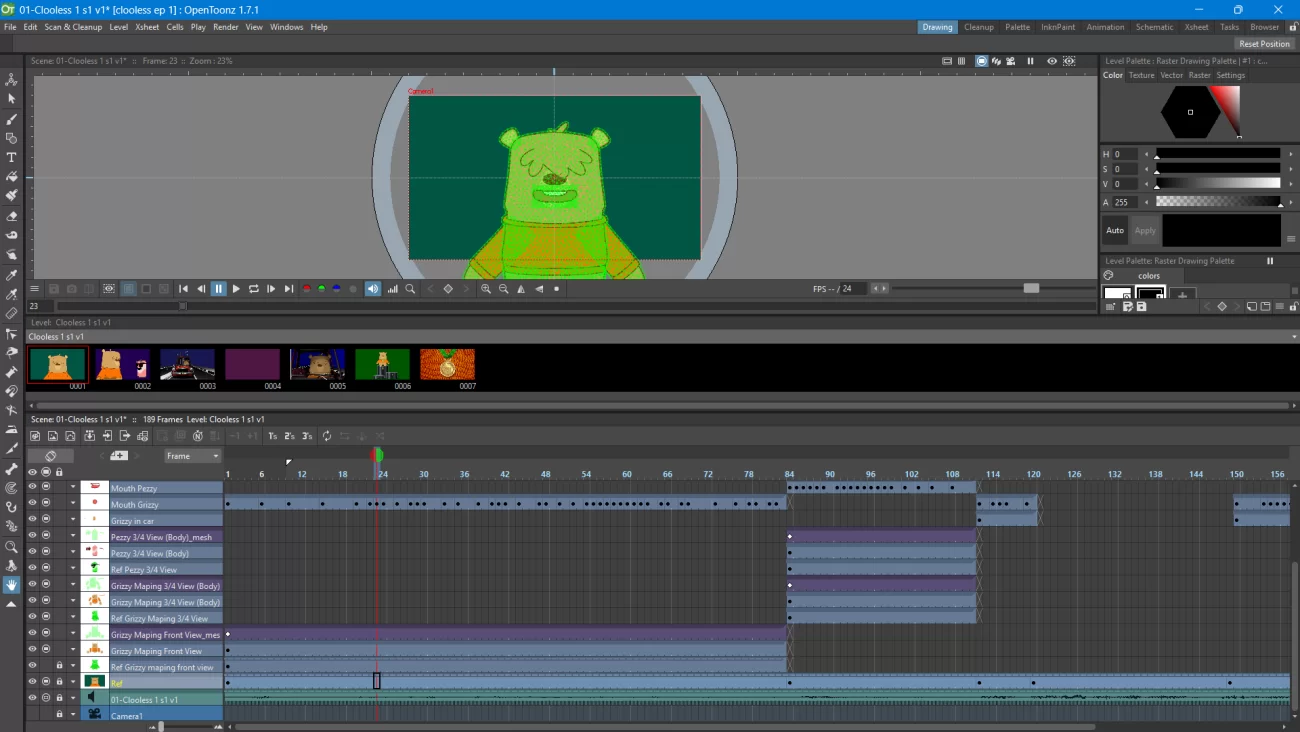
Task: Expand Ref Pezzy 3/4 View column arrow
Action: click(x=73, y=568)
